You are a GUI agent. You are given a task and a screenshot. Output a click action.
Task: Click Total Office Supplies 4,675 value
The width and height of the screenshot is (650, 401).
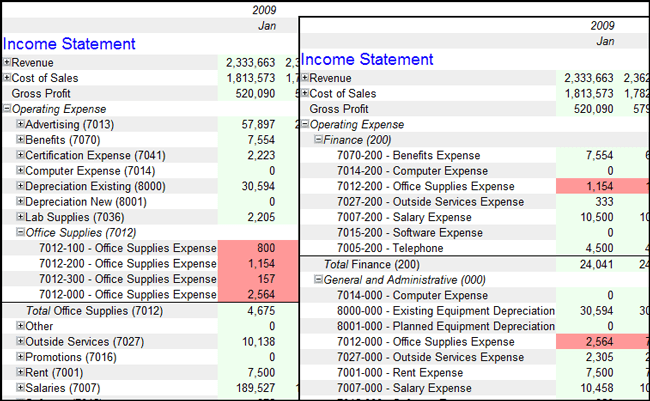click(261, 311)
